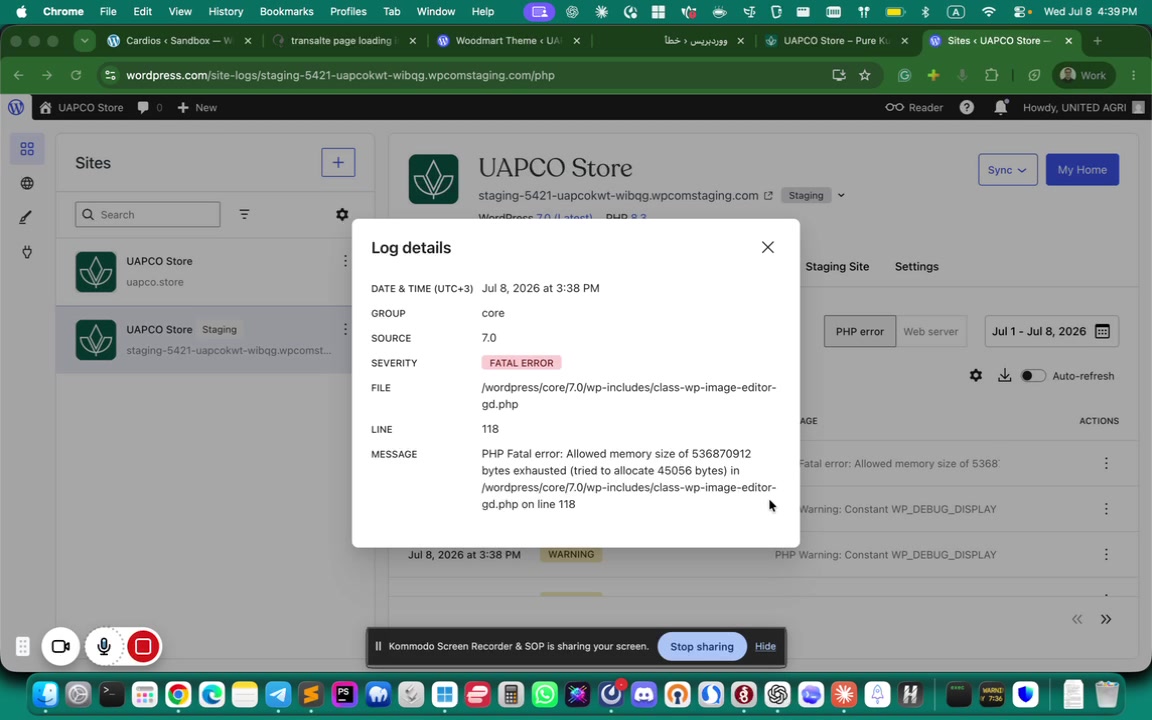The image size is (1152, 720).
Task: Open the log table view settings gear
Action: [x=976, y=375]
